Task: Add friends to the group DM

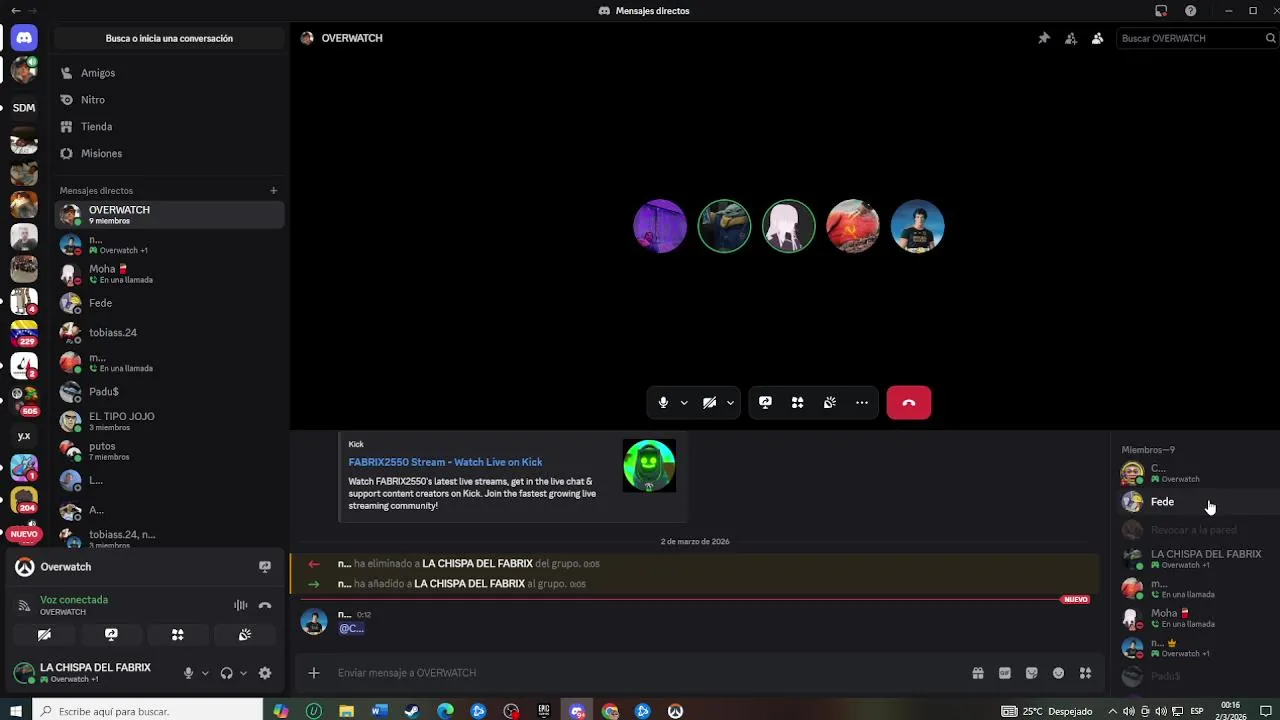Action: (1071, 38)
